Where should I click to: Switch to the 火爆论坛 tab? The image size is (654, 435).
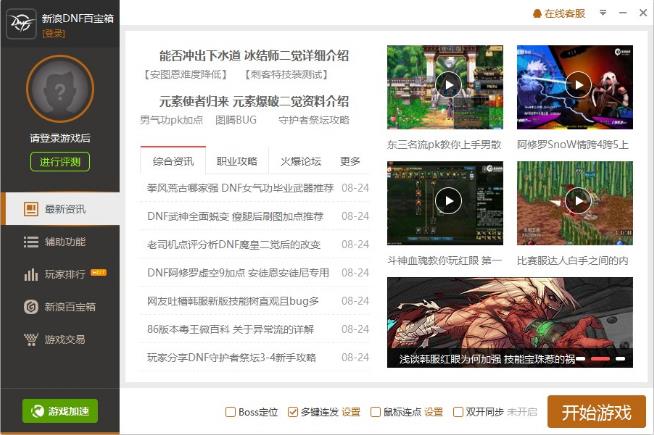click(x=300, y=161)
